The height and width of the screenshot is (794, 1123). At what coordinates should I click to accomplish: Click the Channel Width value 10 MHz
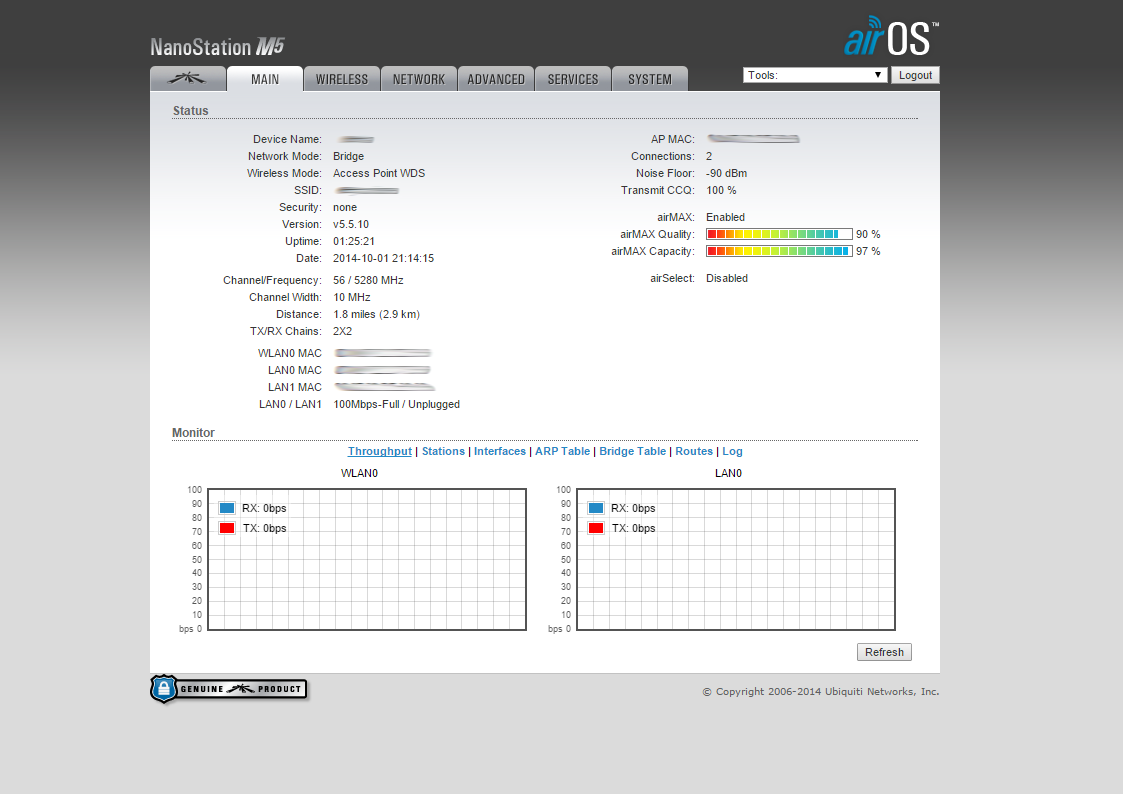[x=352, y=297]
